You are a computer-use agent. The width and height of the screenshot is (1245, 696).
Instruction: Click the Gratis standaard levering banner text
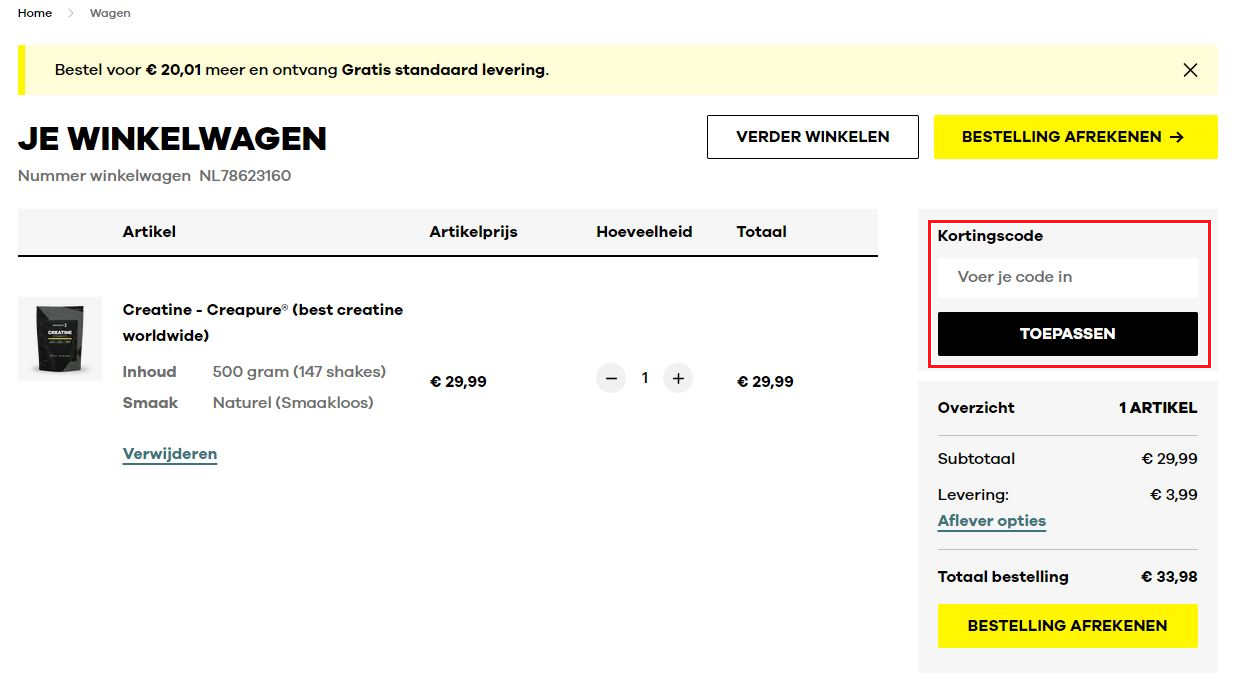[443, 70]
